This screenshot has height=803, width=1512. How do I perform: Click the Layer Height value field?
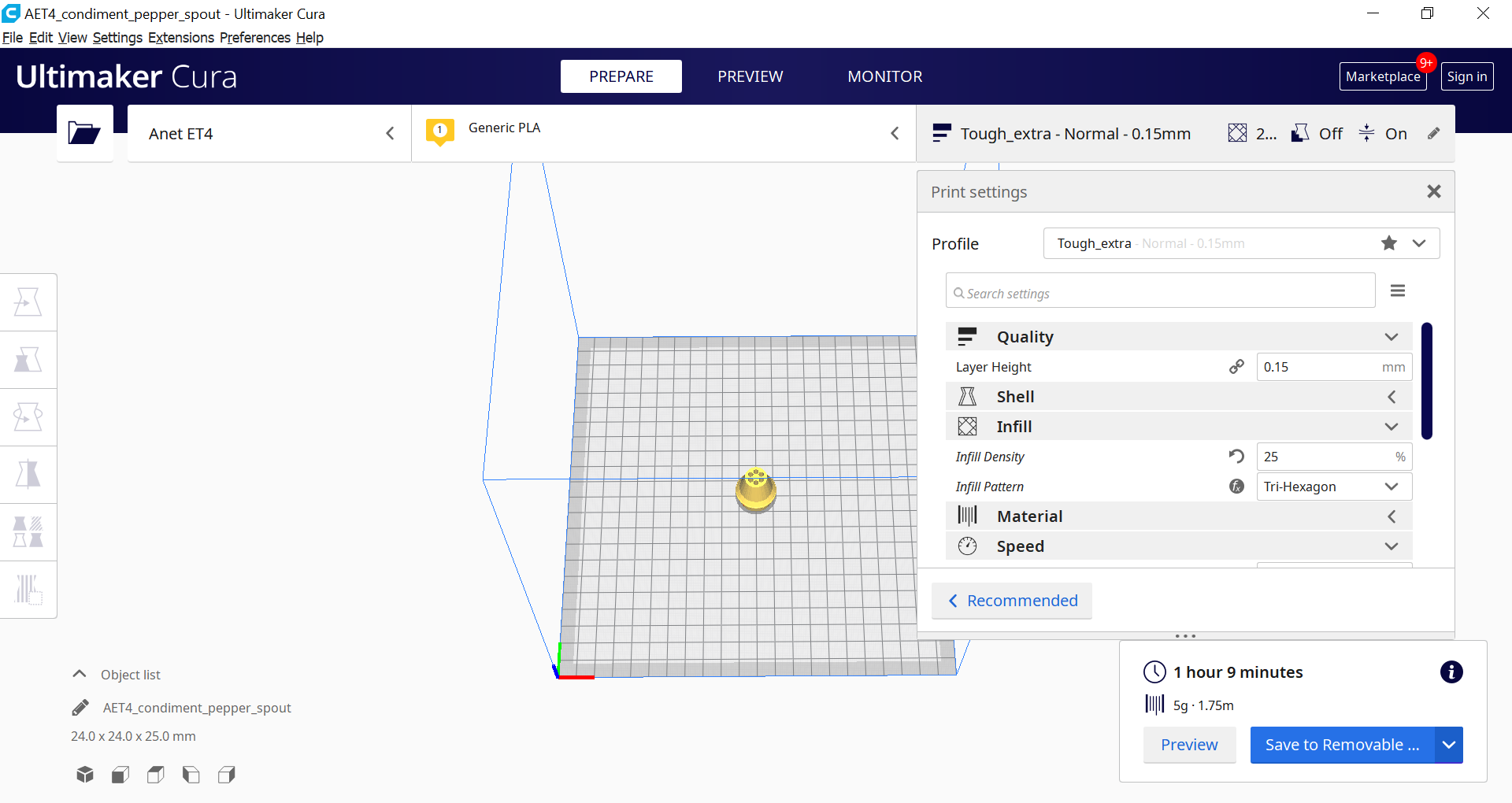pyautogui.click(x=1334, y=367)
